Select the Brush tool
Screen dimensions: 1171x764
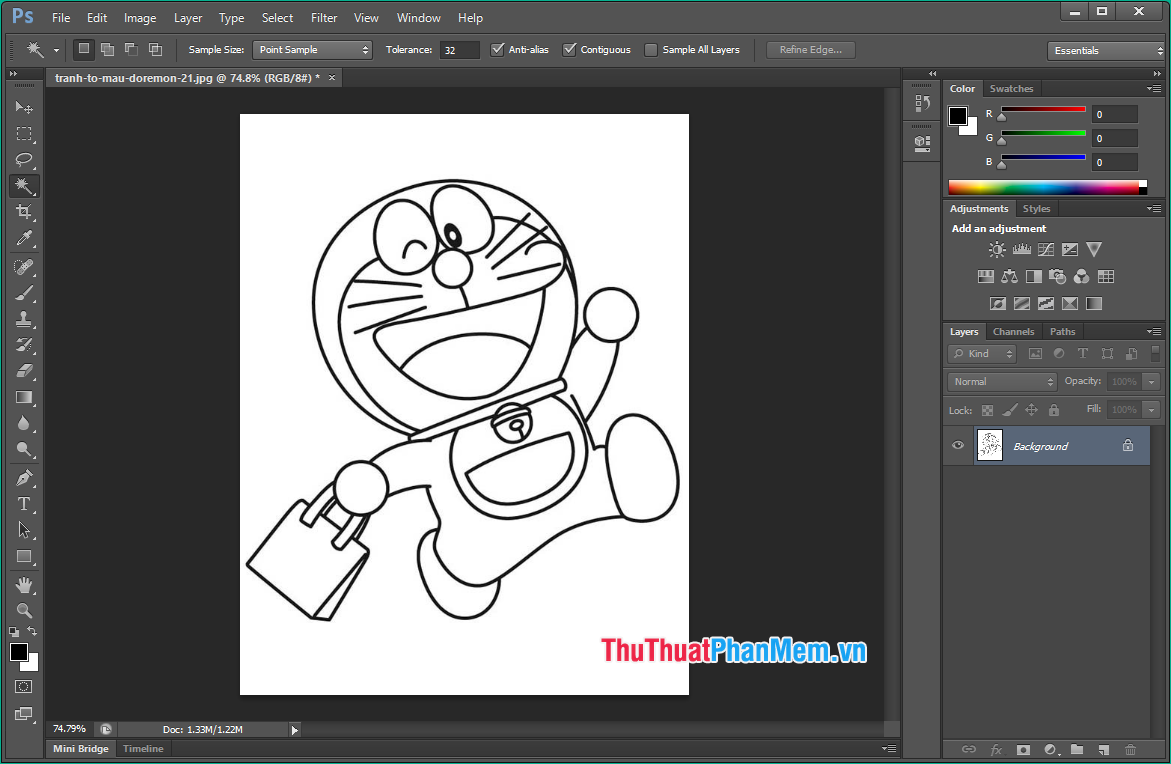[x=24, y=293]
